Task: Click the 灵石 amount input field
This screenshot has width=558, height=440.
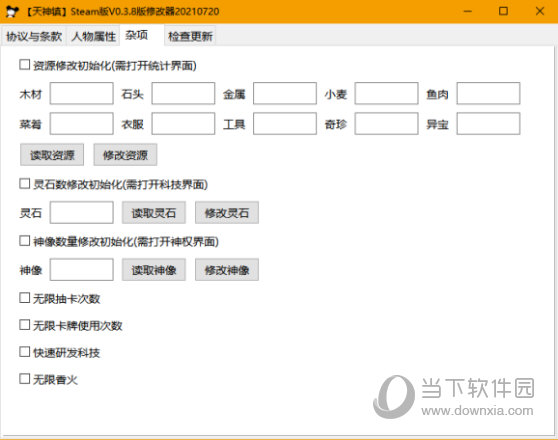Action: coord(81,213)
